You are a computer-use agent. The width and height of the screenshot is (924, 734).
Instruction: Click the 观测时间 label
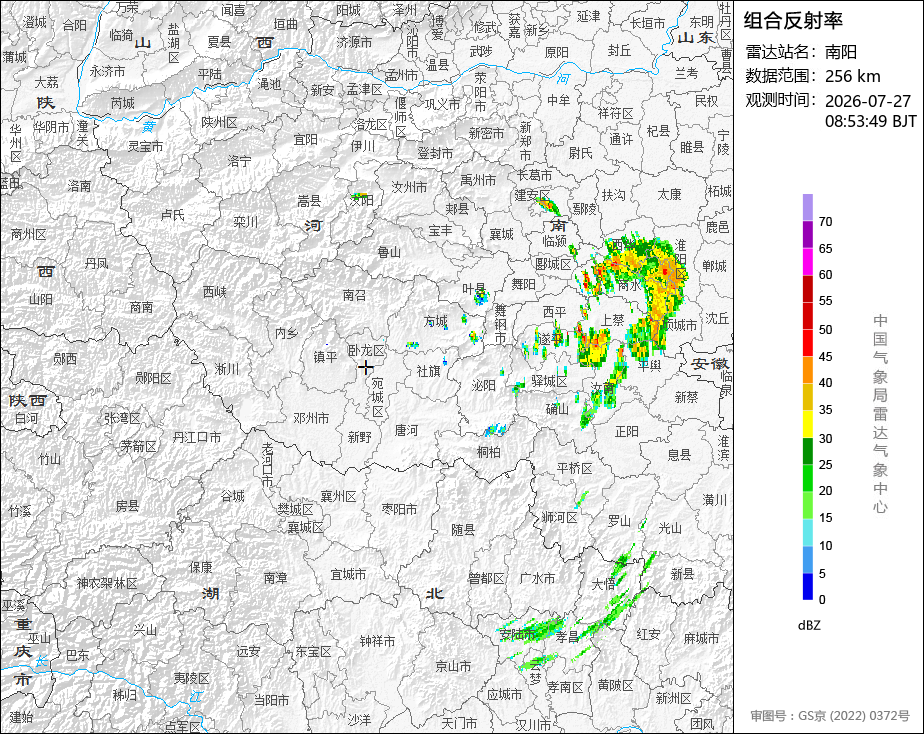click(781, 100)
